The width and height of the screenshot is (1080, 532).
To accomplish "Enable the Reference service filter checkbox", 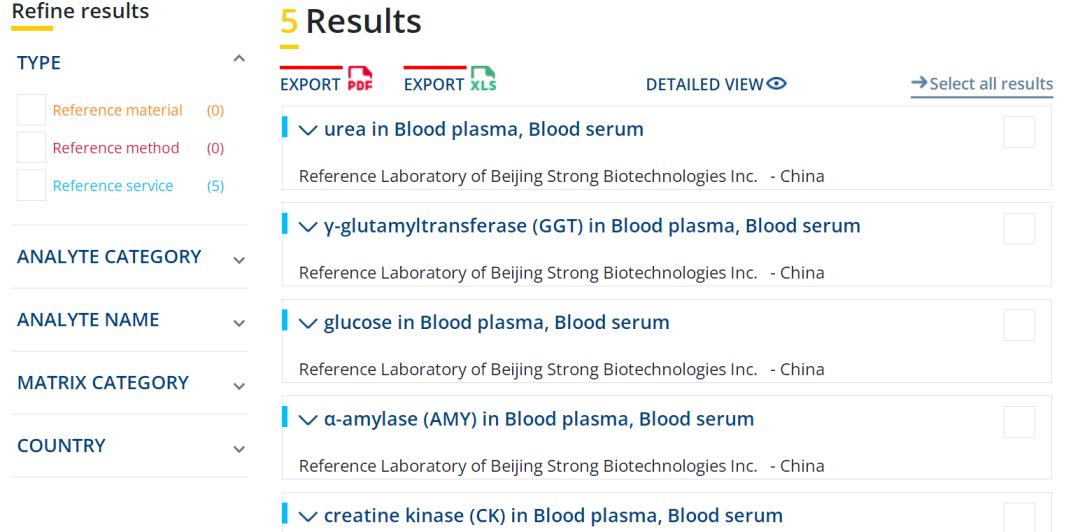I will 31,185.
